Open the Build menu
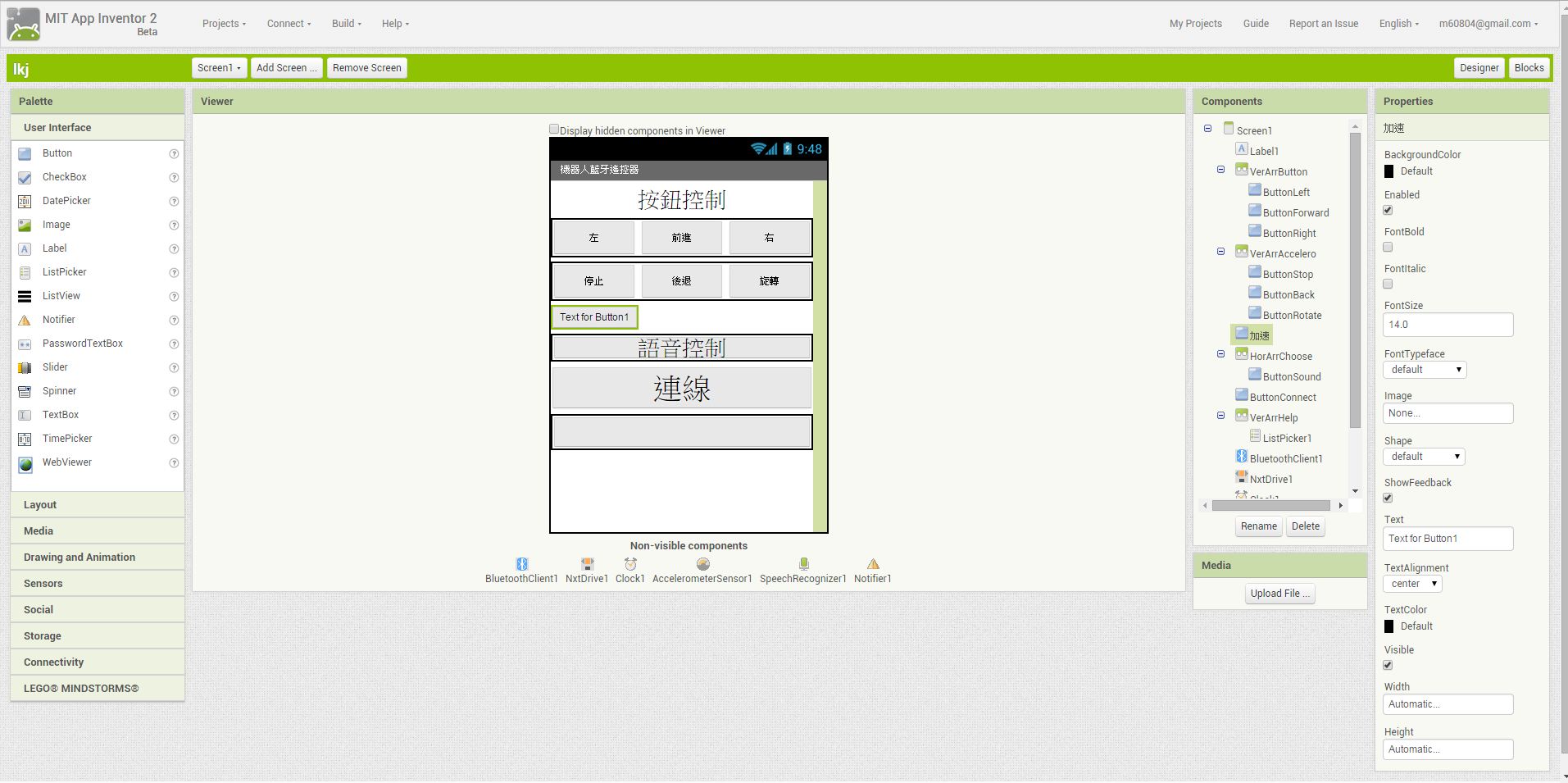Image resolution: width=1568 pixels, height=783 pixels. 346,24
